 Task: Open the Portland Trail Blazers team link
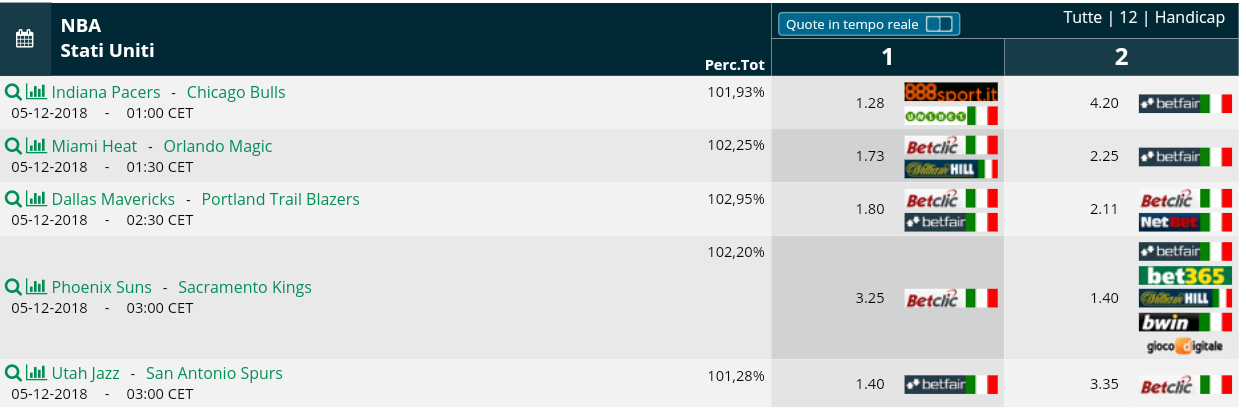pyautogui.click(x=281, y=199)
